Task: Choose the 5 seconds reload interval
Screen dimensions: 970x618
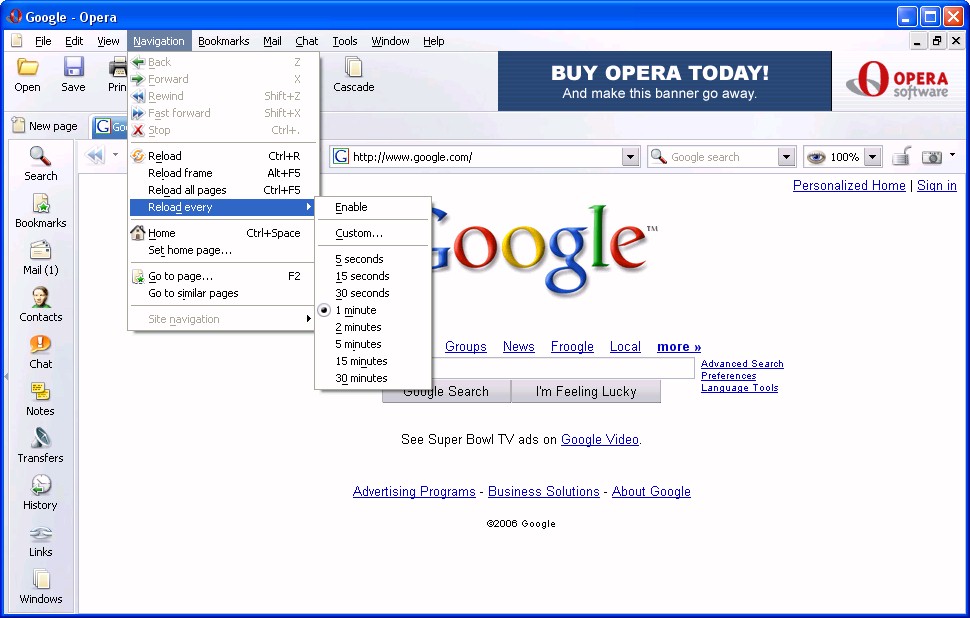Action: click(x=359, y=259)
